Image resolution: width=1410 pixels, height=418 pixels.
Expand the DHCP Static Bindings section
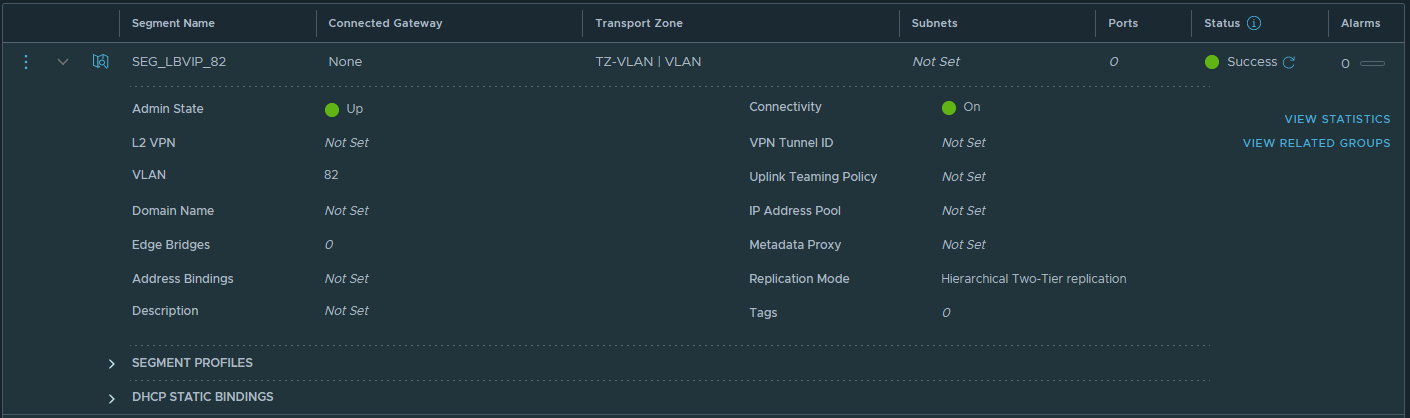tap(113, 397)
